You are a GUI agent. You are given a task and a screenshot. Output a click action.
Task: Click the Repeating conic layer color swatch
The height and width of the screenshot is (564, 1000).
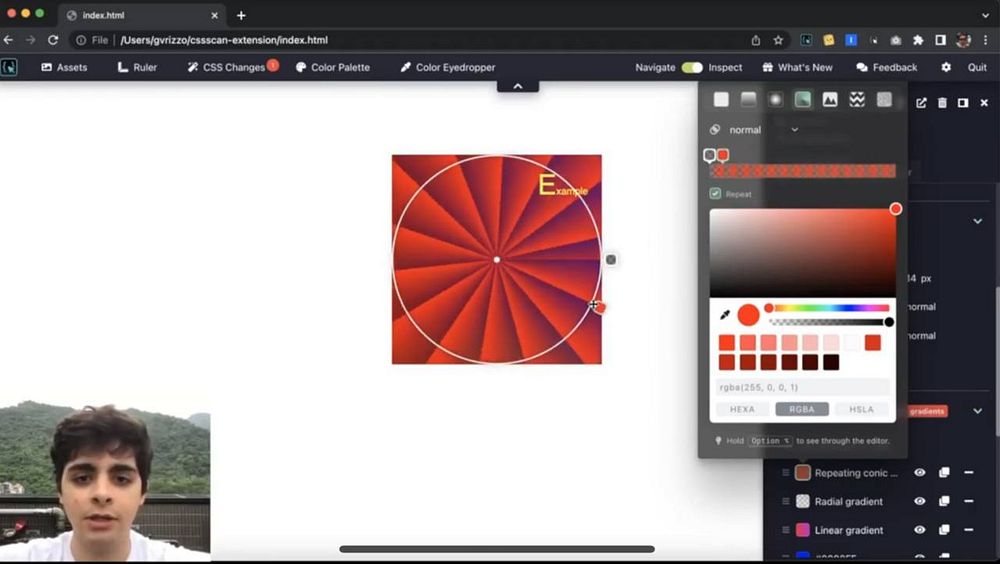click(802, 473)
